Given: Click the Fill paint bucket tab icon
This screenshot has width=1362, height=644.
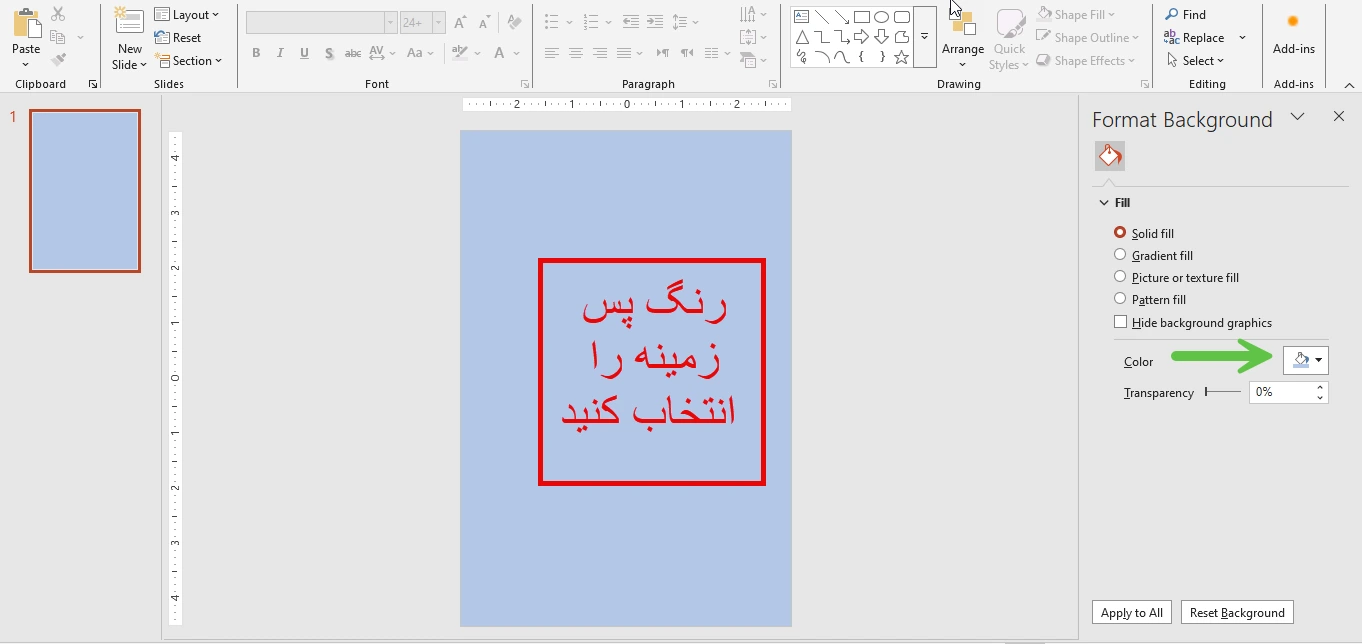Looking at the screenshot, I should click(1109, 156).
